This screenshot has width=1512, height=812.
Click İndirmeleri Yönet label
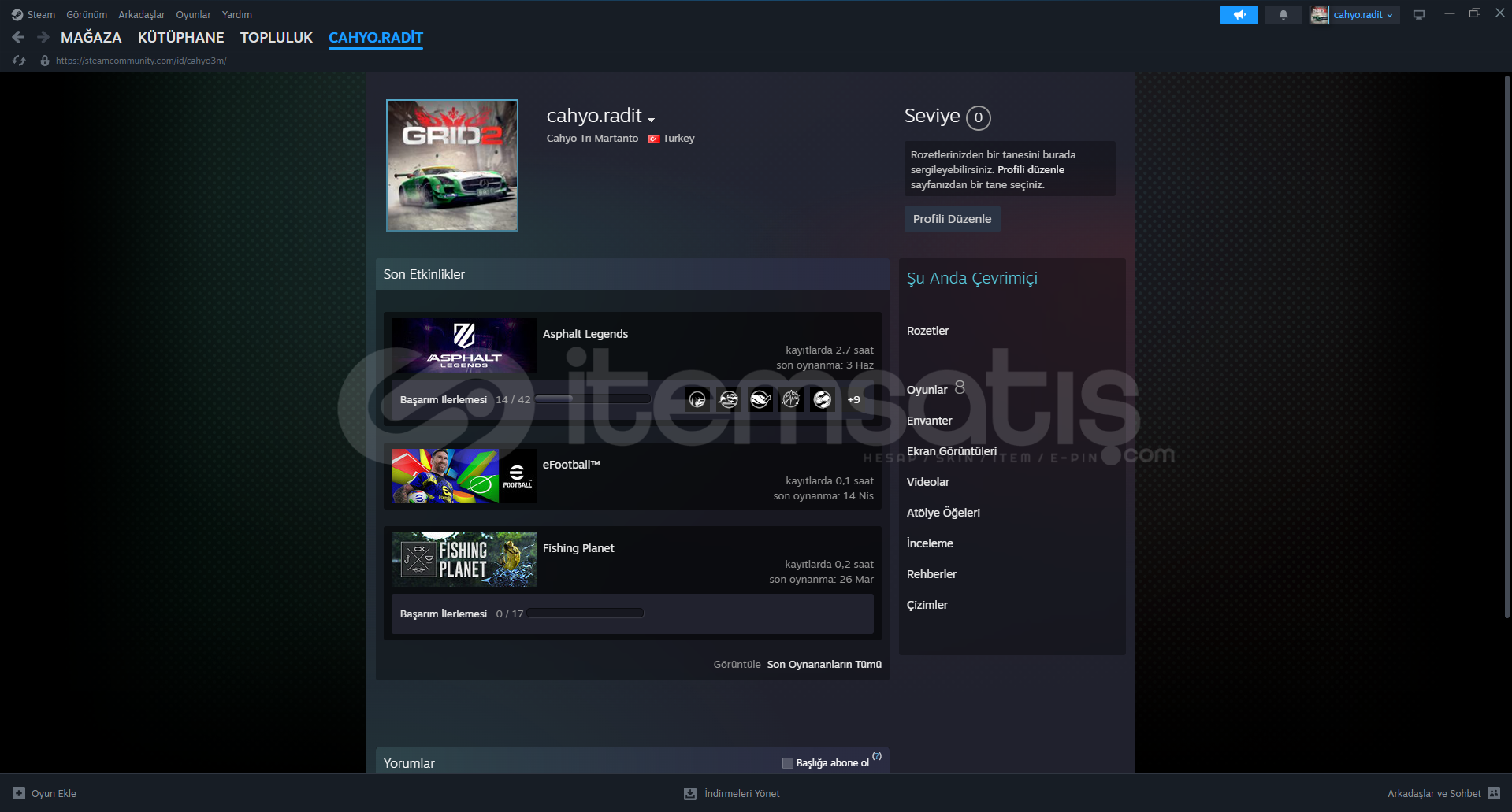pos(742,793)
